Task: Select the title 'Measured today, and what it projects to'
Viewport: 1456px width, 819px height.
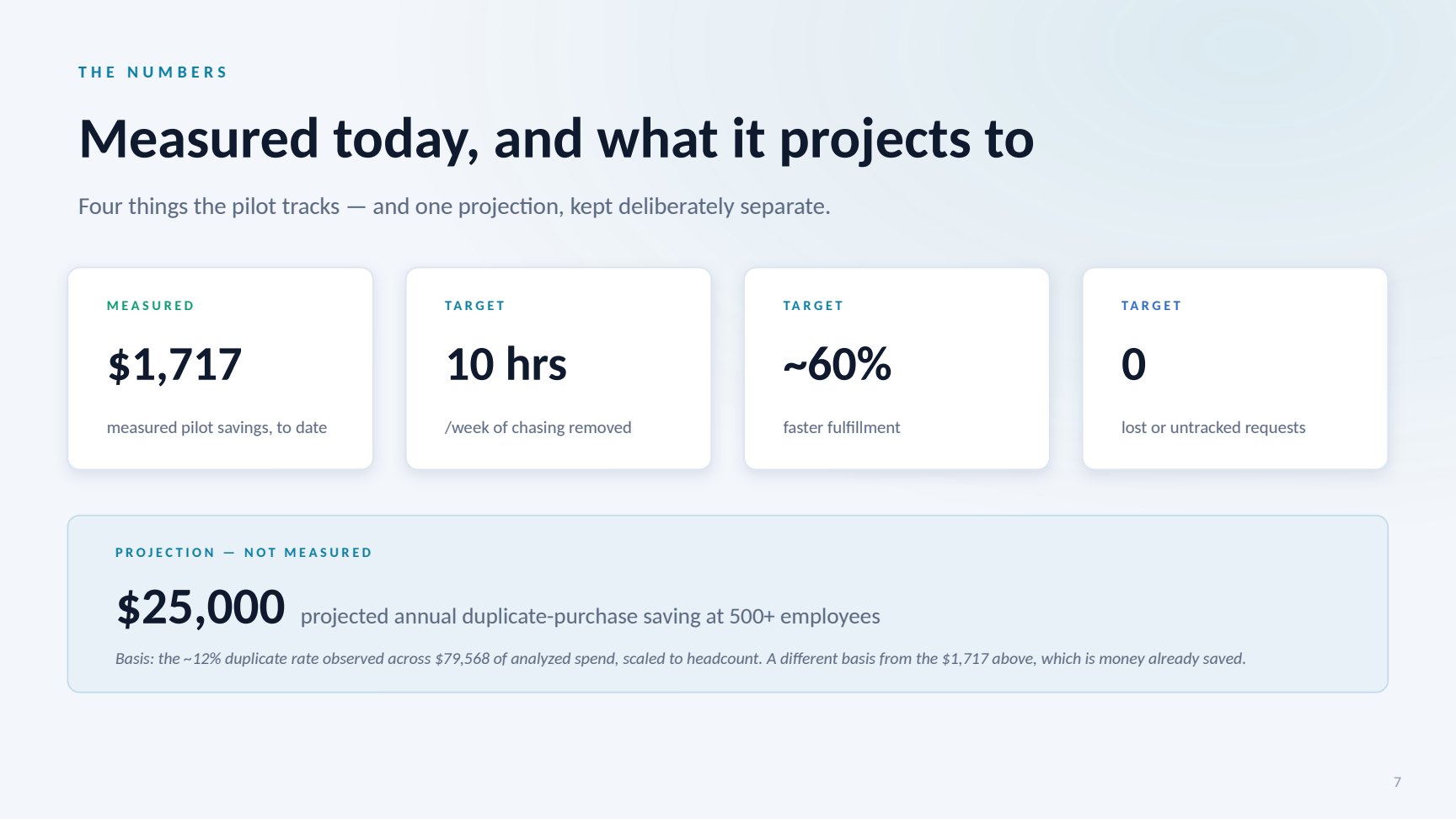Action: click(x=556, y=139)
